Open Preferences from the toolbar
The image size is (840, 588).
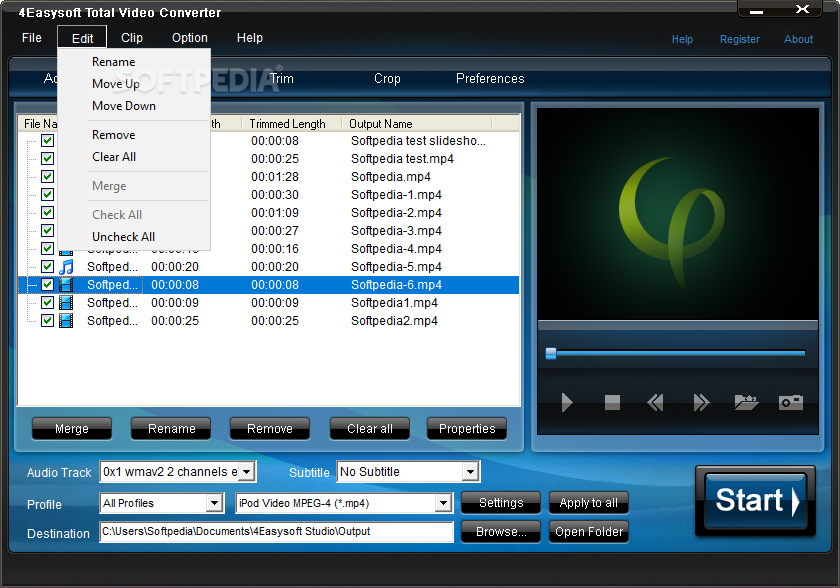click(490, 79)
